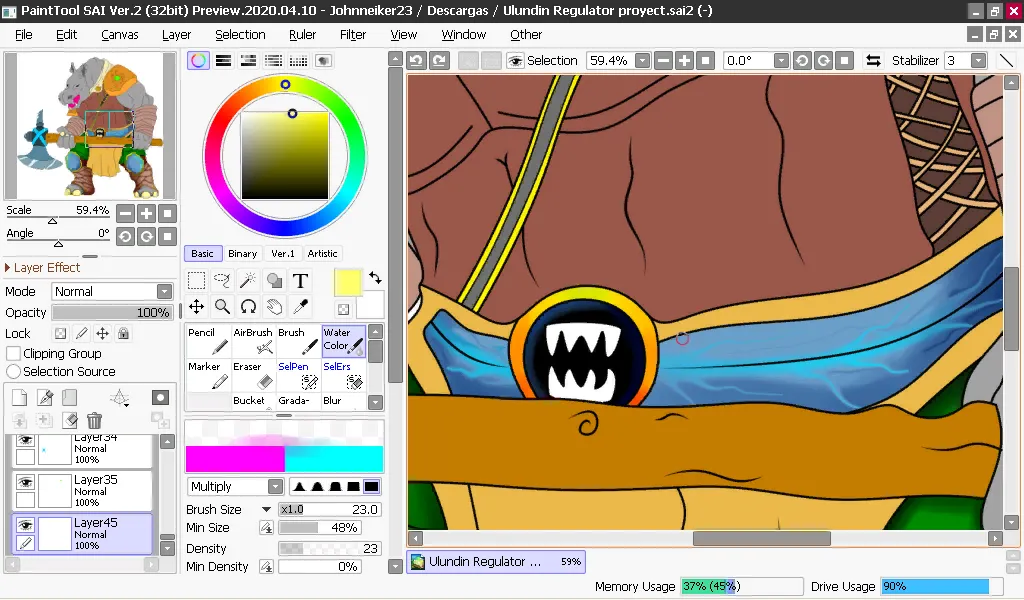Switch to the Artistic brush tab

(x=323, y=253)
